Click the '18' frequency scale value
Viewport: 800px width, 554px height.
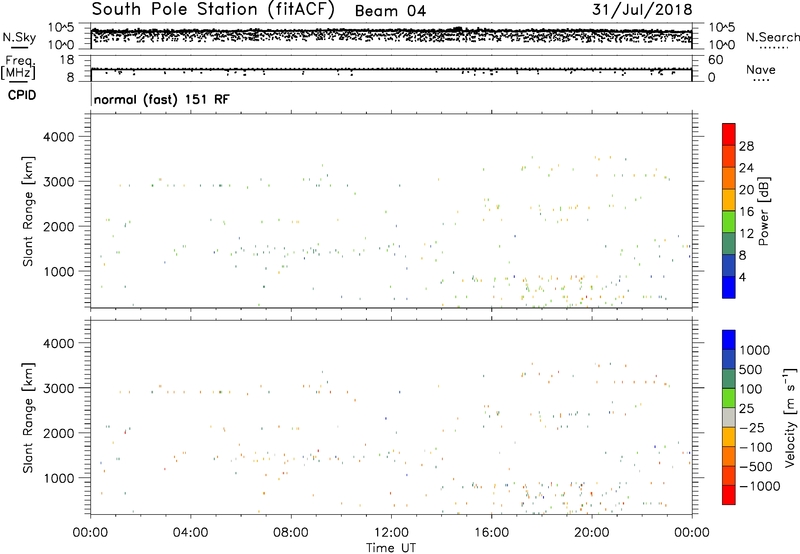(66, 60)
